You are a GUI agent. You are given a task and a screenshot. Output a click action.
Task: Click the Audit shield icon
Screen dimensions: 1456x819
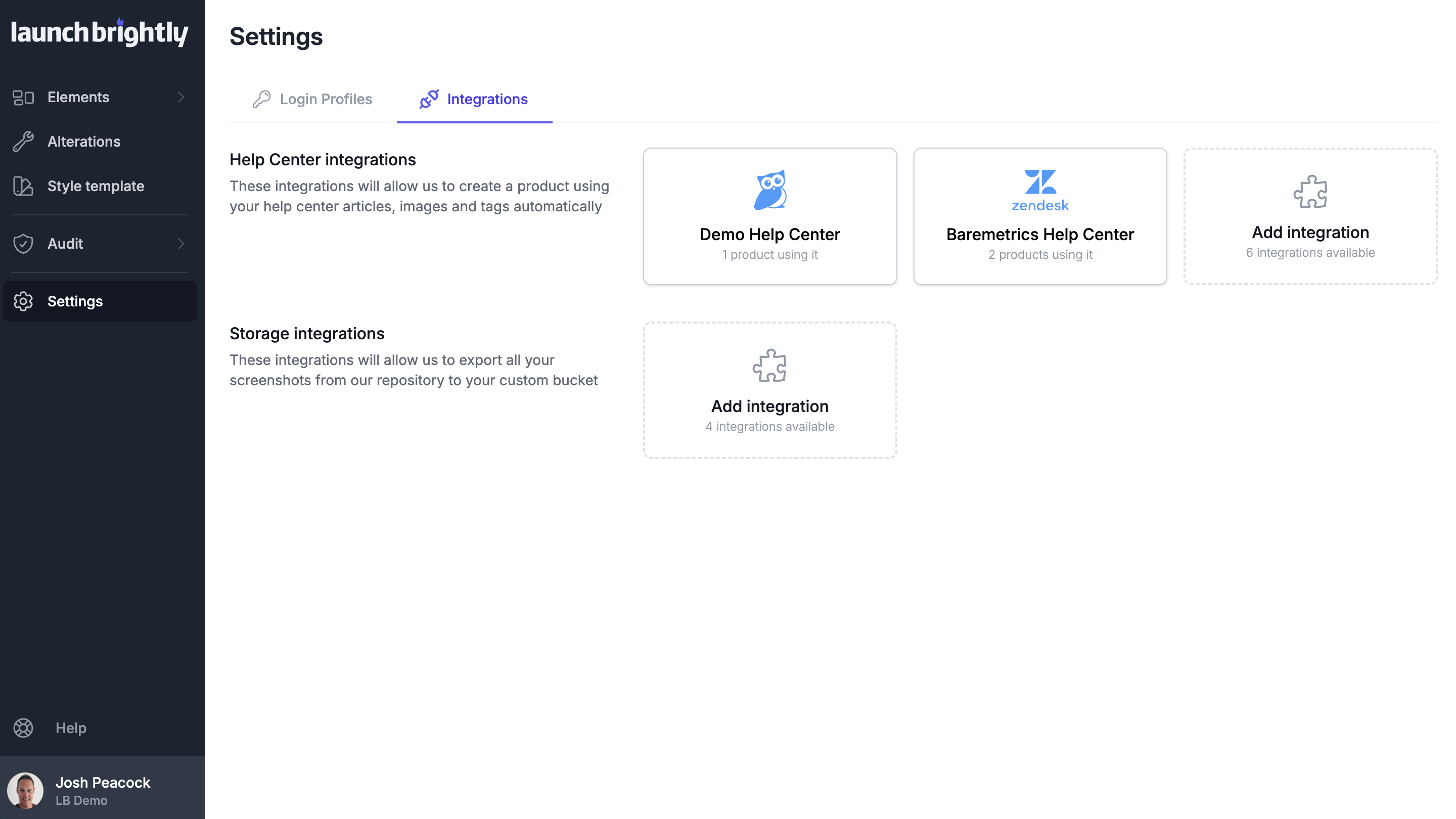pyautogui.click(x=23, y=244)
